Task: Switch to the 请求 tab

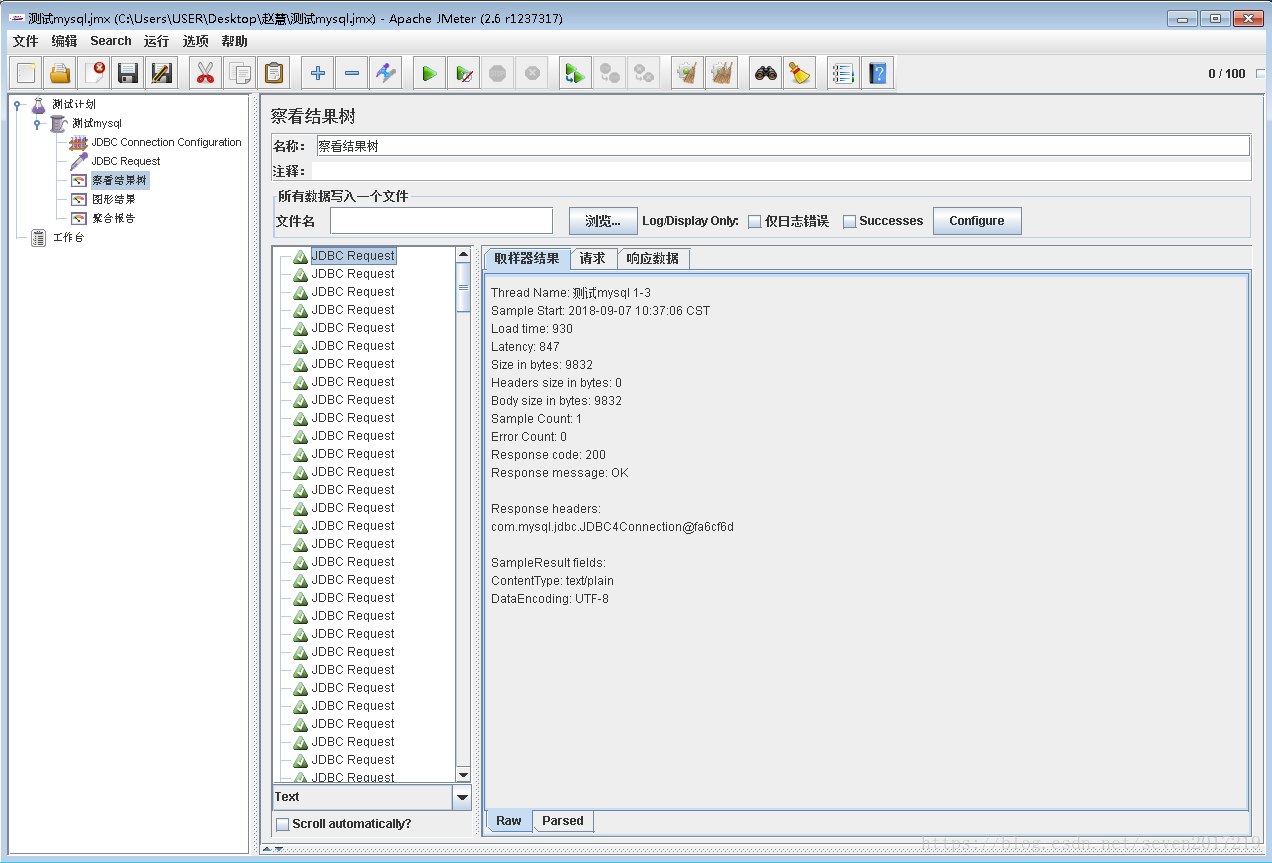Action: pyautogui.click(x=593, y=258)
